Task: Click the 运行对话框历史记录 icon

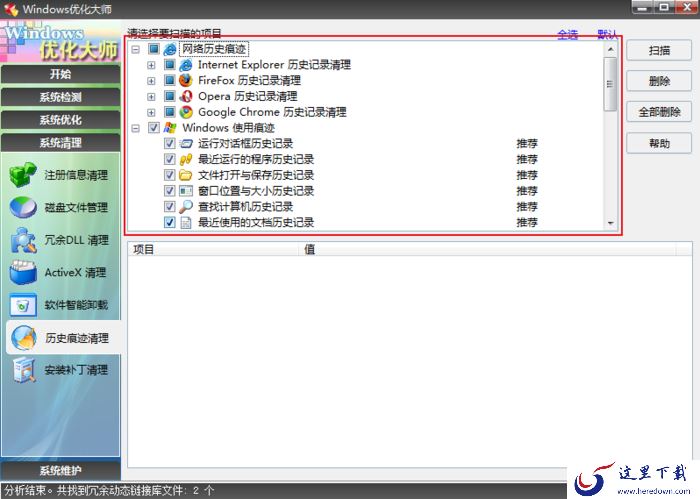Action: point(185,144)
